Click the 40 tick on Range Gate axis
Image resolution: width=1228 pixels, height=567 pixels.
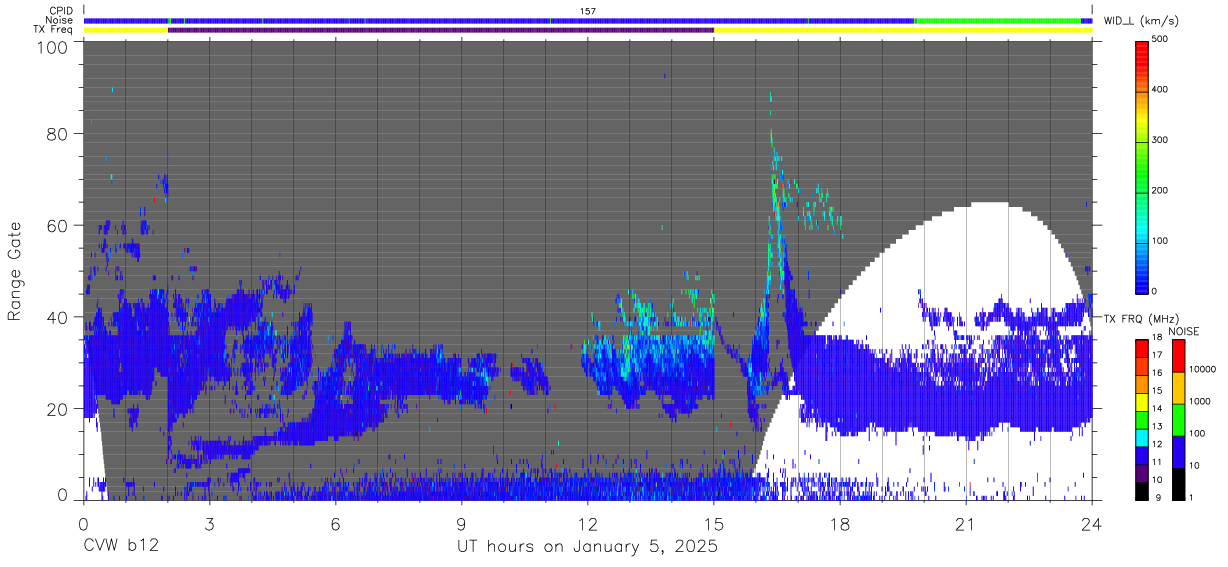click(x=58, y=317)
